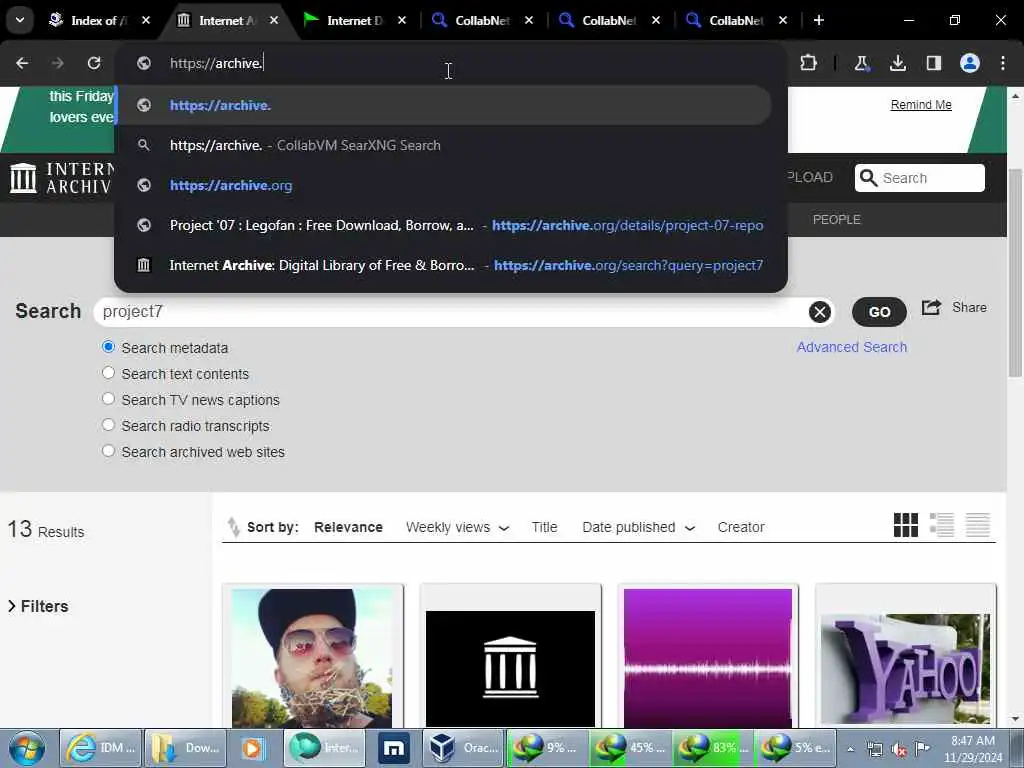Open the black archive logo result thumbnail
The height and width of the screenshot is (768, 1024).
pyautogui.click(x=510, y=668)
